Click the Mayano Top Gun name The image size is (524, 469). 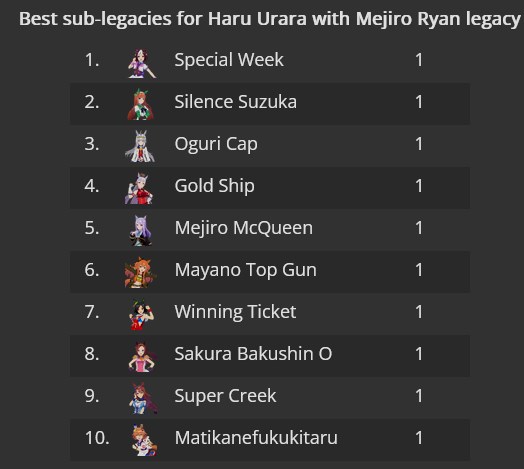point(246,270)
